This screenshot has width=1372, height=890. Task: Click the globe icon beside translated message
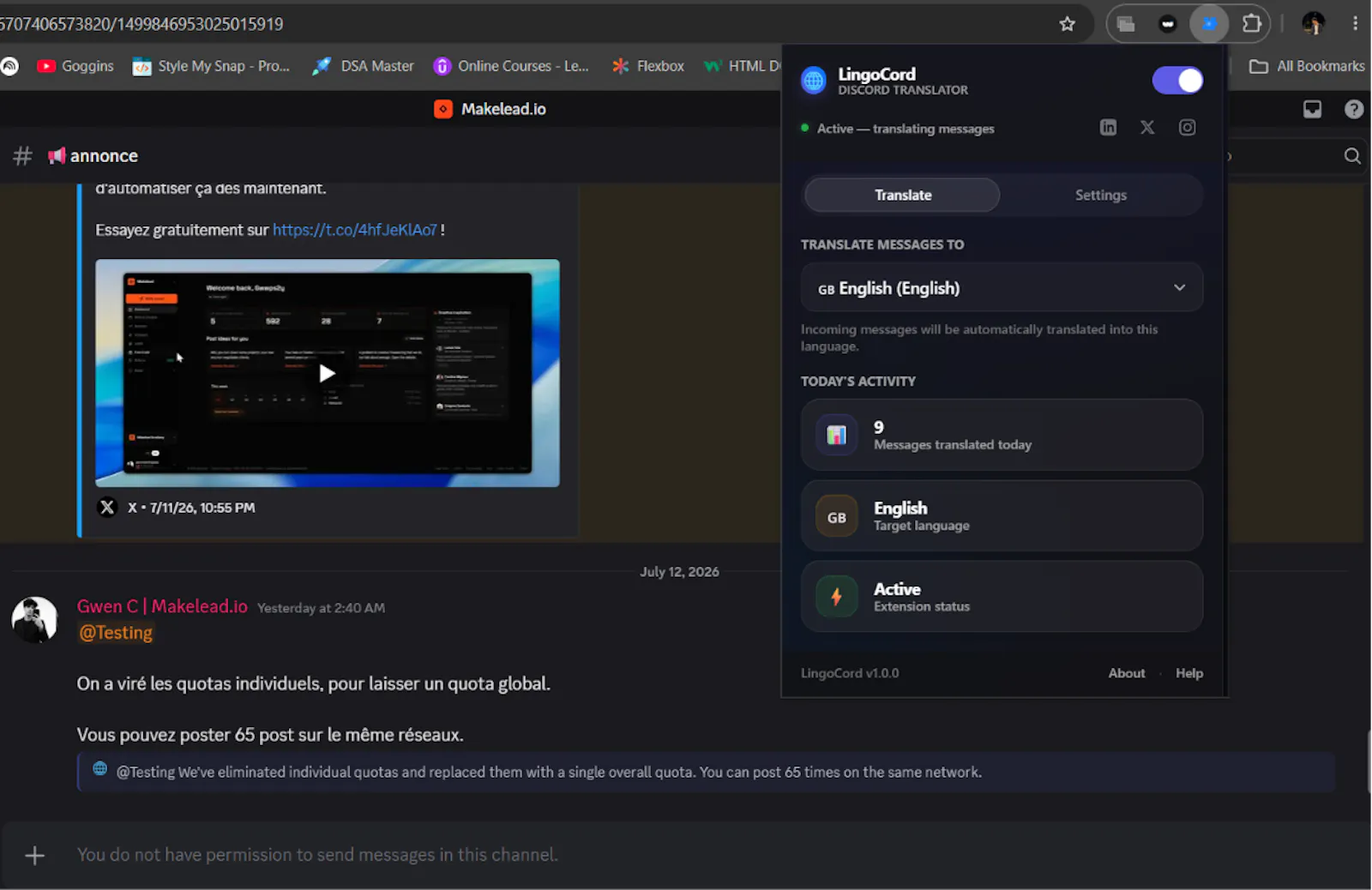click(x=100, y=768)
